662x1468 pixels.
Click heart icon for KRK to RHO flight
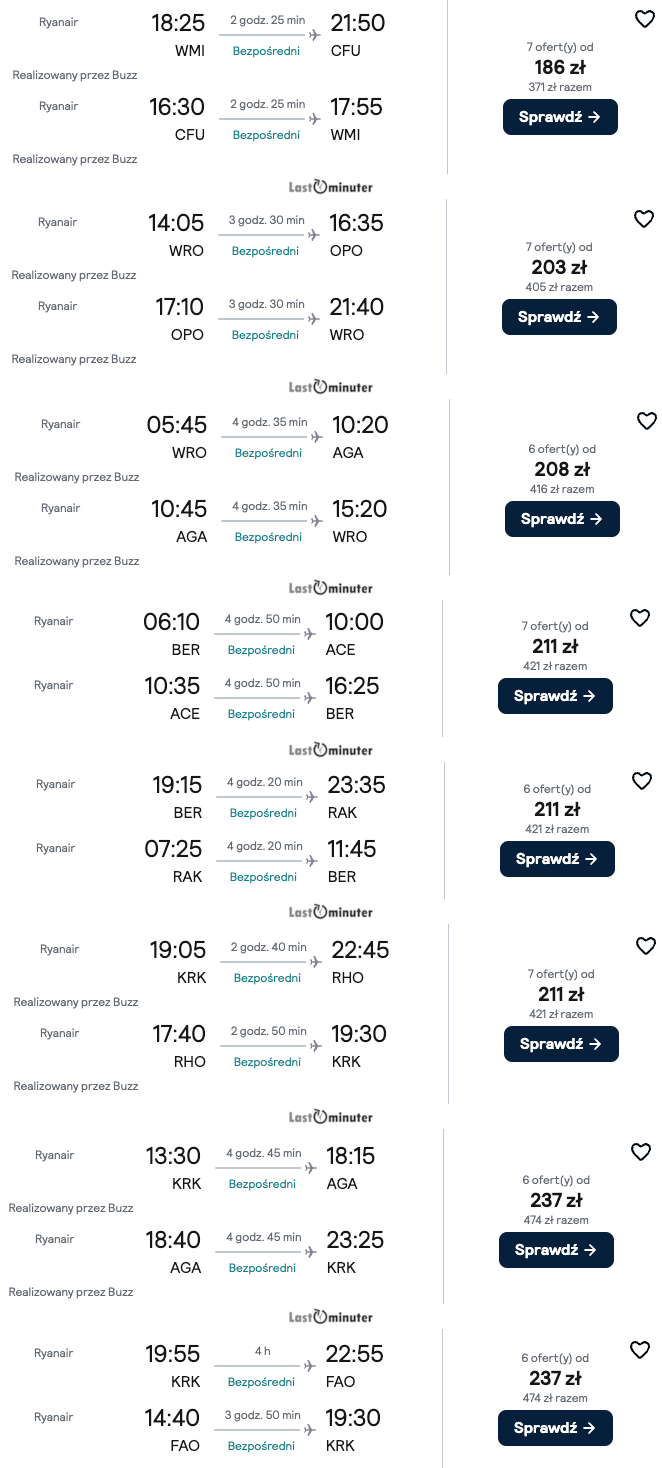pos(646,946)
